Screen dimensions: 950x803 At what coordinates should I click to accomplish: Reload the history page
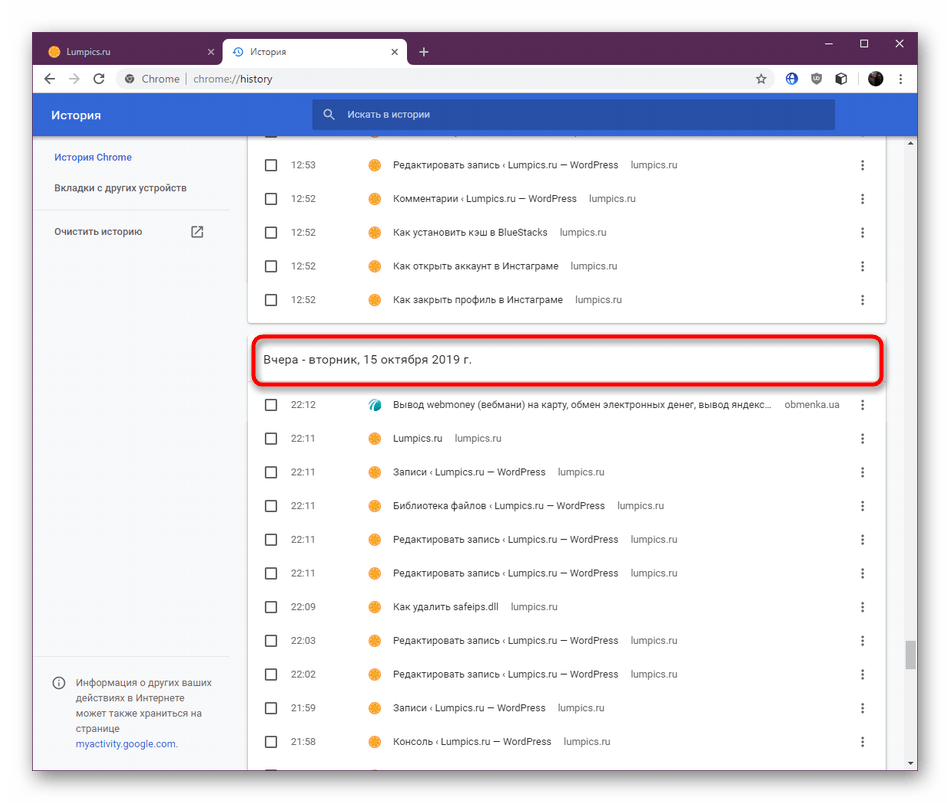point(99,79)
